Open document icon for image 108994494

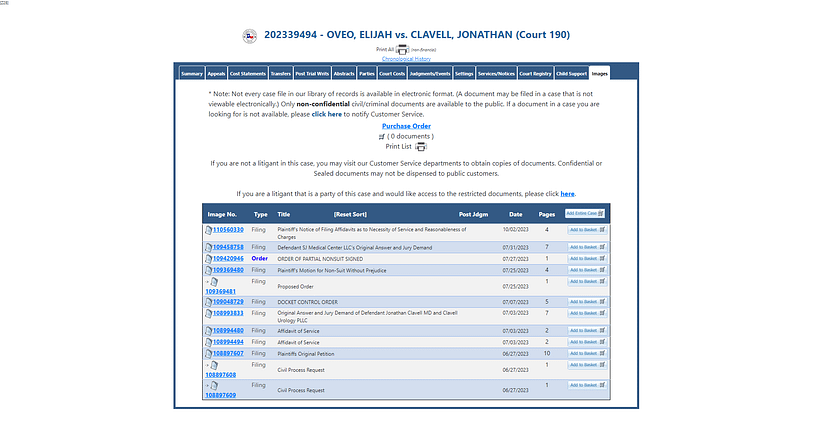click(x=208, y=343)
